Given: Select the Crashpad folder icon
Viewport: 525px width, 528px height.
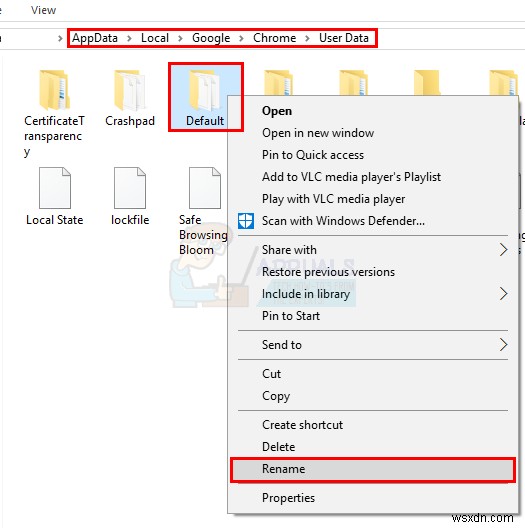Looking at the screenshot, I should click(x=130, y=90).
